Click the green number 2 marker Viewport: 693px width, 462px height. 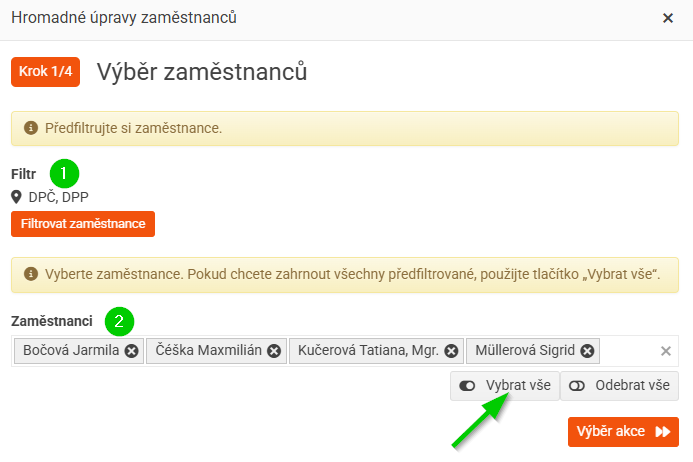click(x=119, y=321)
